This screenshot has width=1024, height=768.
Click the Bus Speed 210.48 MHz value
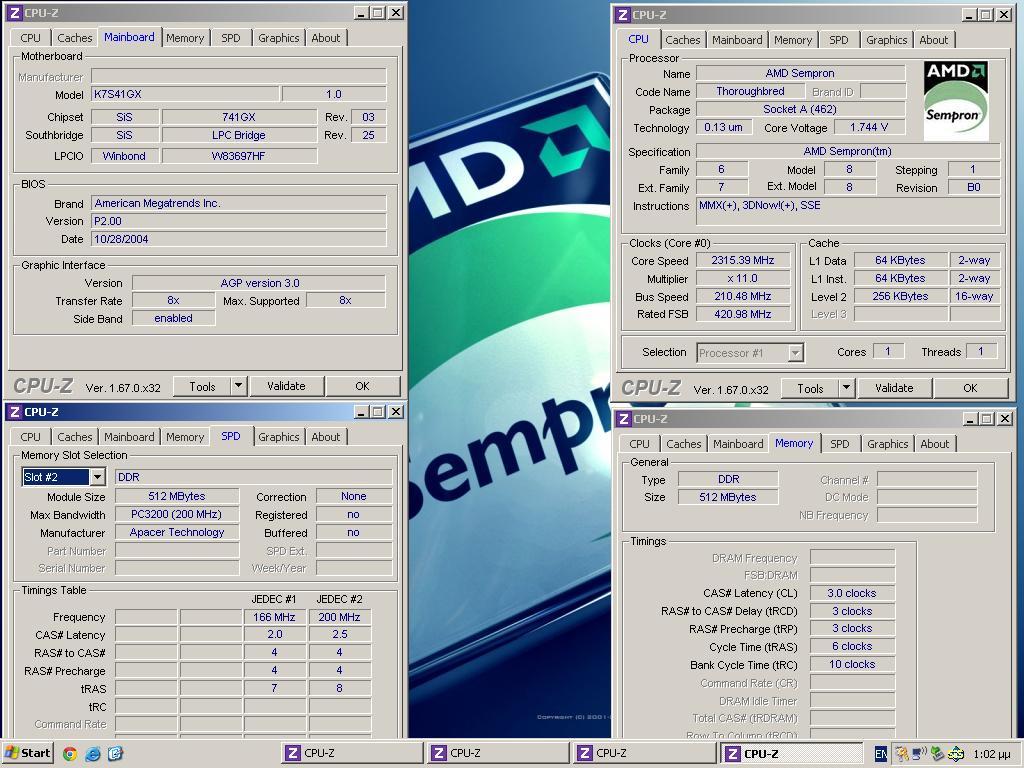click(x=743, y=296)
